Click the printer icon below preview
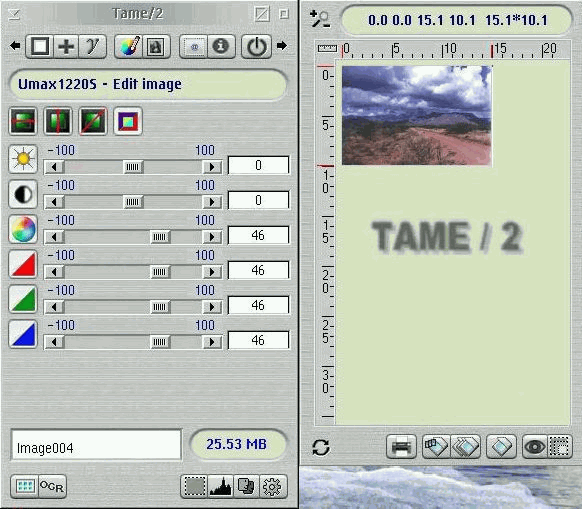 (x=401, y=446)
